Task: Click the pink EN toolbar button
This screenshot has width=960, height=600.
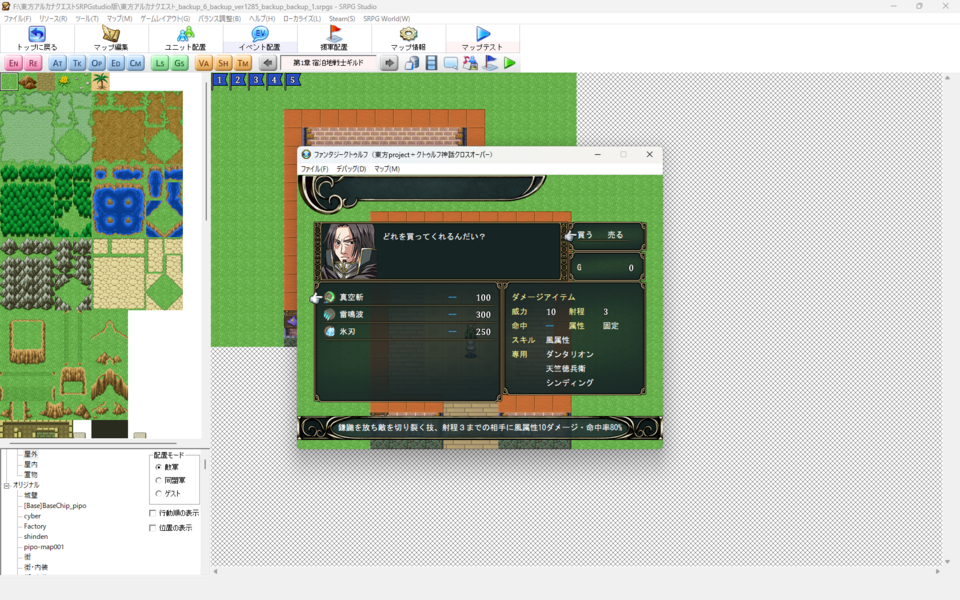Action: 13,64
